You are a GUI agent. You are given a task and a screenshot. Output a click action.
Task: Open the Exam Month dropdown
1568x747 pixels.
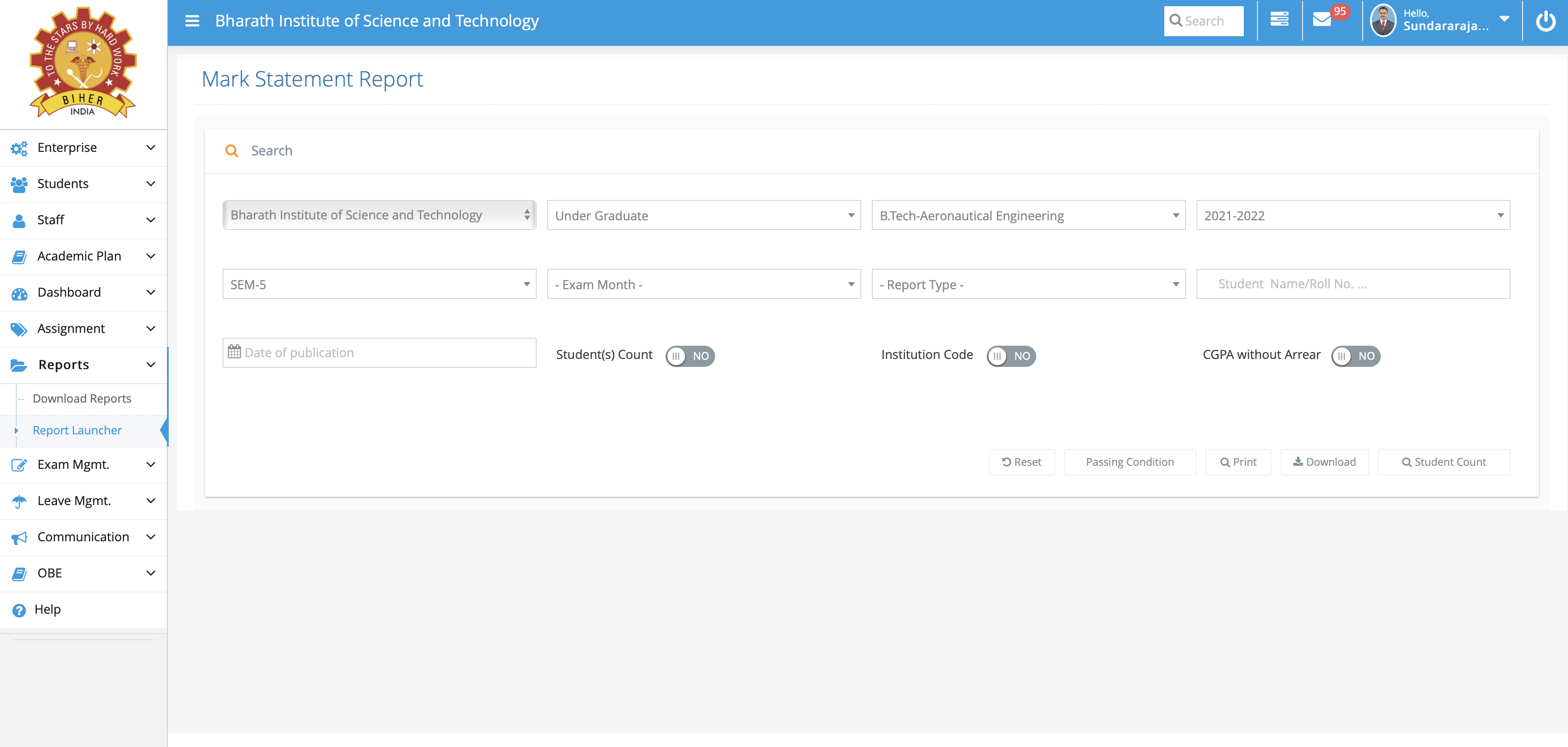tap(704, 284)
